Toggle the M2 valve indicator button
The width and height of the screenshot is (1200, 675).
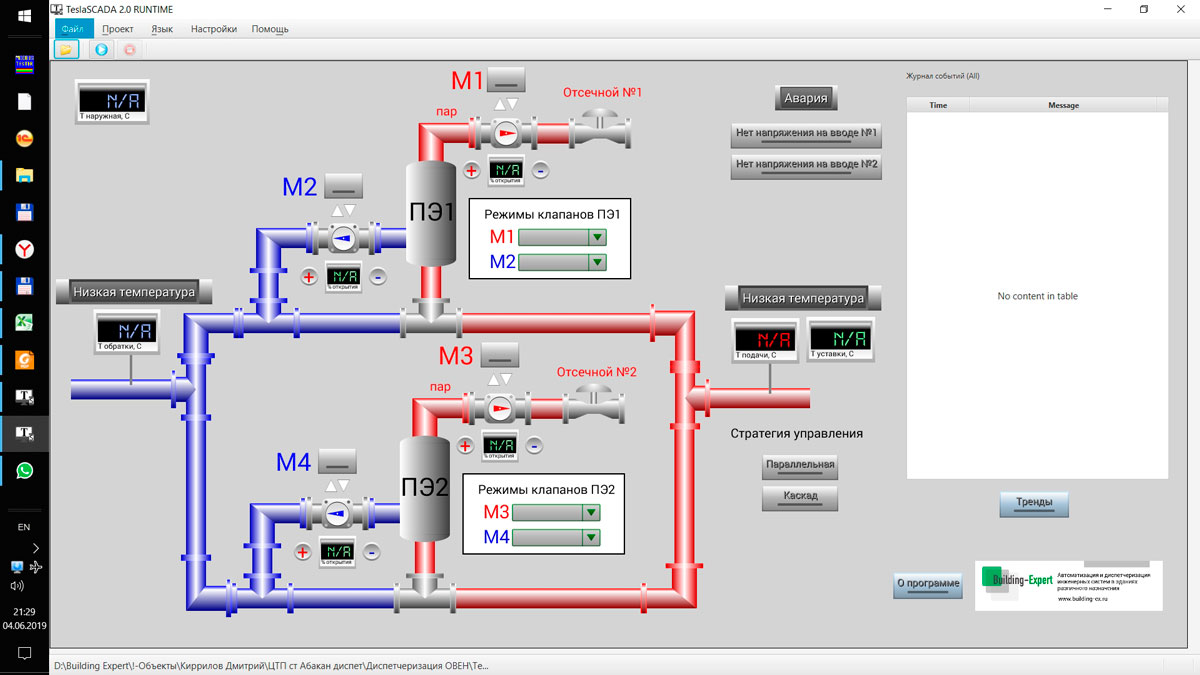coord(343,186)
